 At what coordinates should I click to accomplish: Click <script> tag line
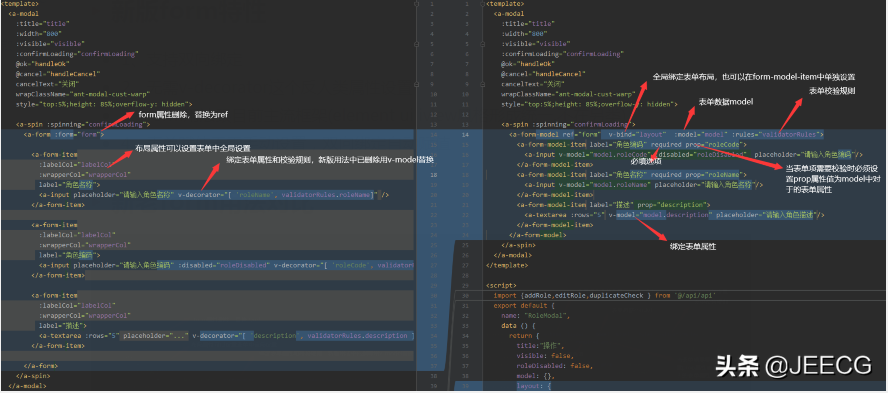501,285
